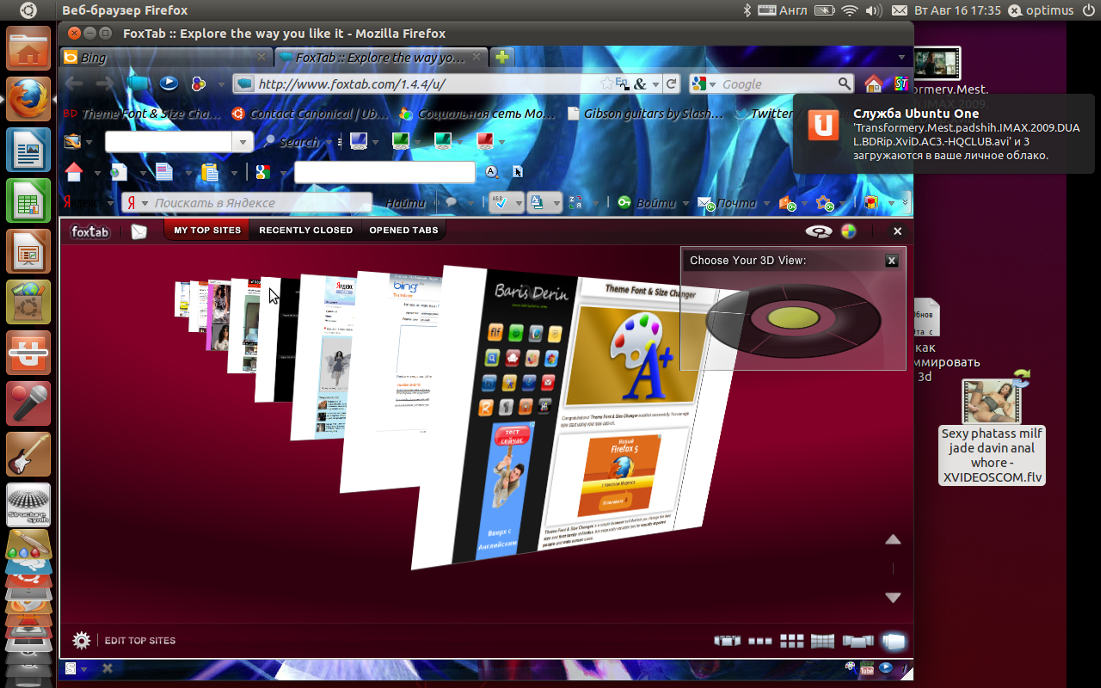
Task: Click the Firefox reload button in the address bar
Action: coord(672,84)
